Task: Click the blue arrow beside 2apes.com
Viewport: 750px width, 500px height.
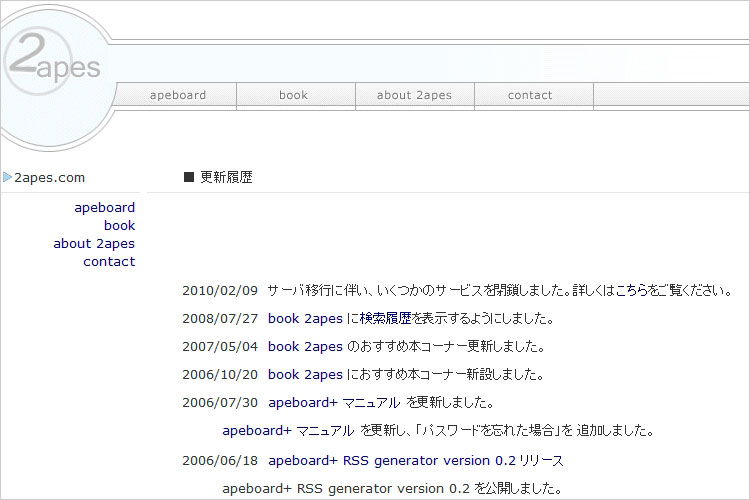Action: 7,178
